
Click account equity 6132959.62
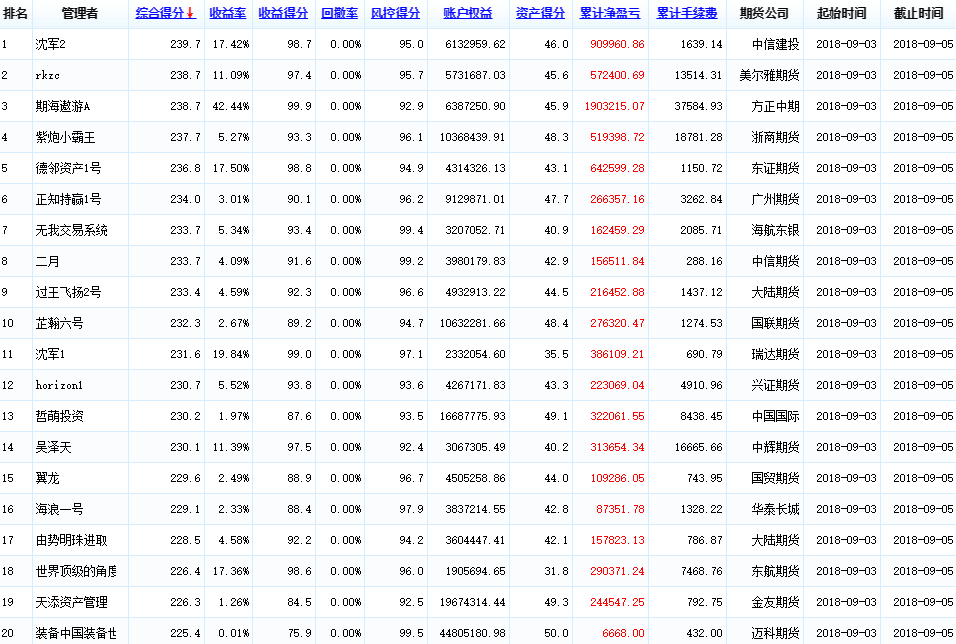(x=476, y=45)
